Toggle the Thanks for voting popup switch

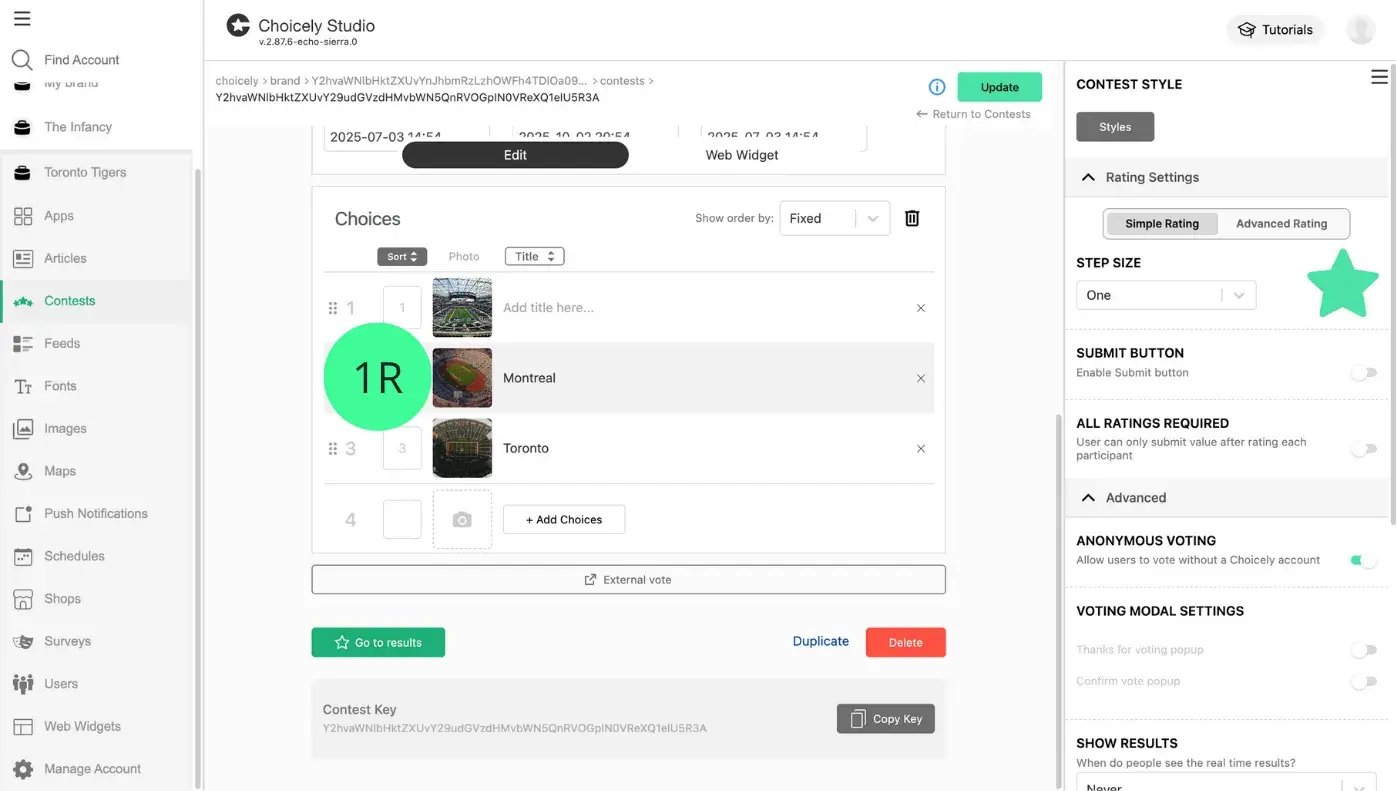[1364, 650]
